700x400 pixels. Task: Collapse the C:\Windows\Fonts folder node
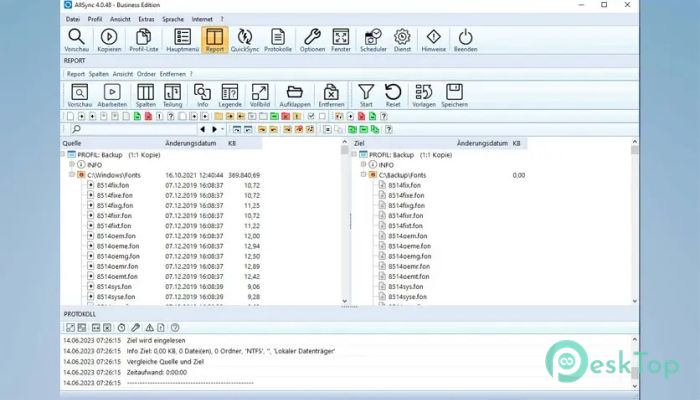coord(71,175)
